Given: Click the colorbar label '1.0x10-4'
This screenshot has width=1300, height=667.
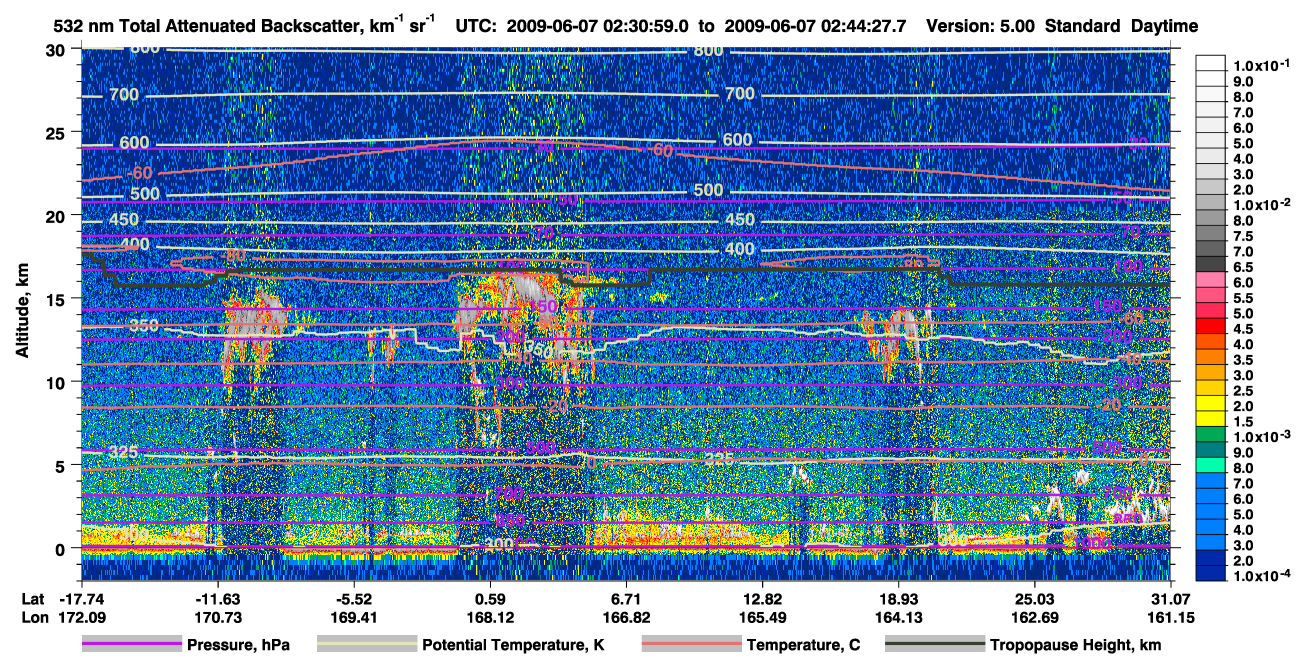Looking at the screenshot, I should click(1262, 576).
